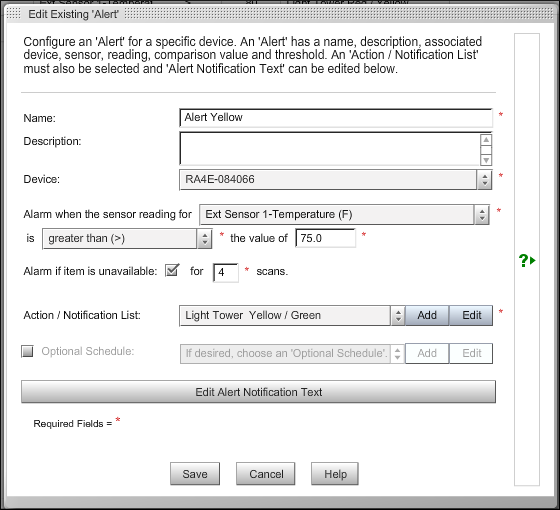
Task: Open the Device dropdown RA4E-084066
Action: (335, 179)
